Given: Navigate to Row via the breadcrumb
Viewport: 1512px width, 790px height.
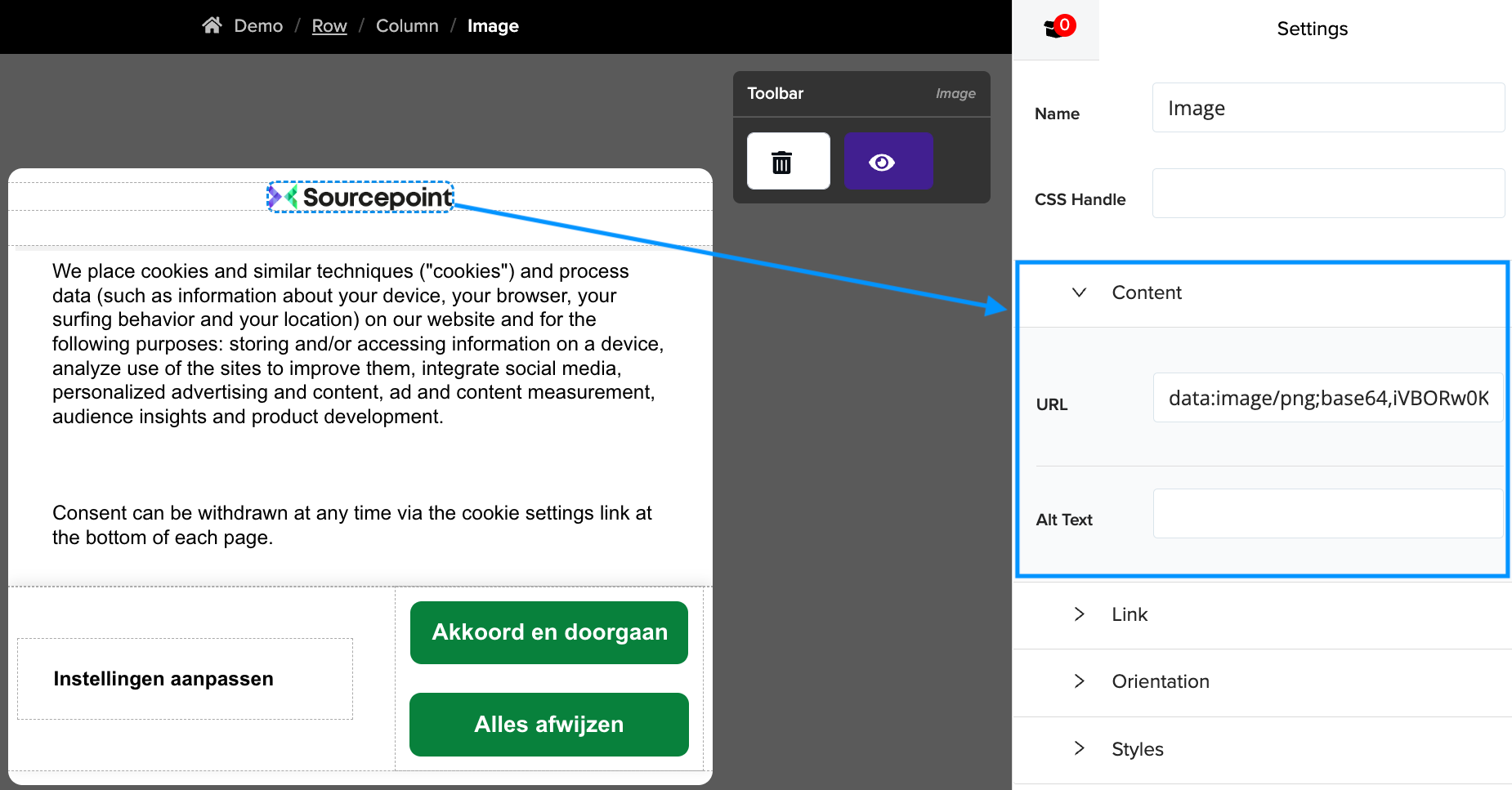Looking at the screenshot, I should coord(329,25).
